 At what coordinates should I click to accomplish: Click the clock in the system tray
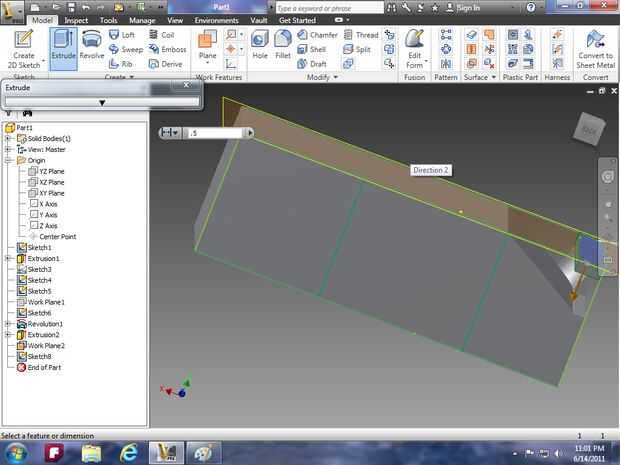pyautogui.click(x=589, y=453)
